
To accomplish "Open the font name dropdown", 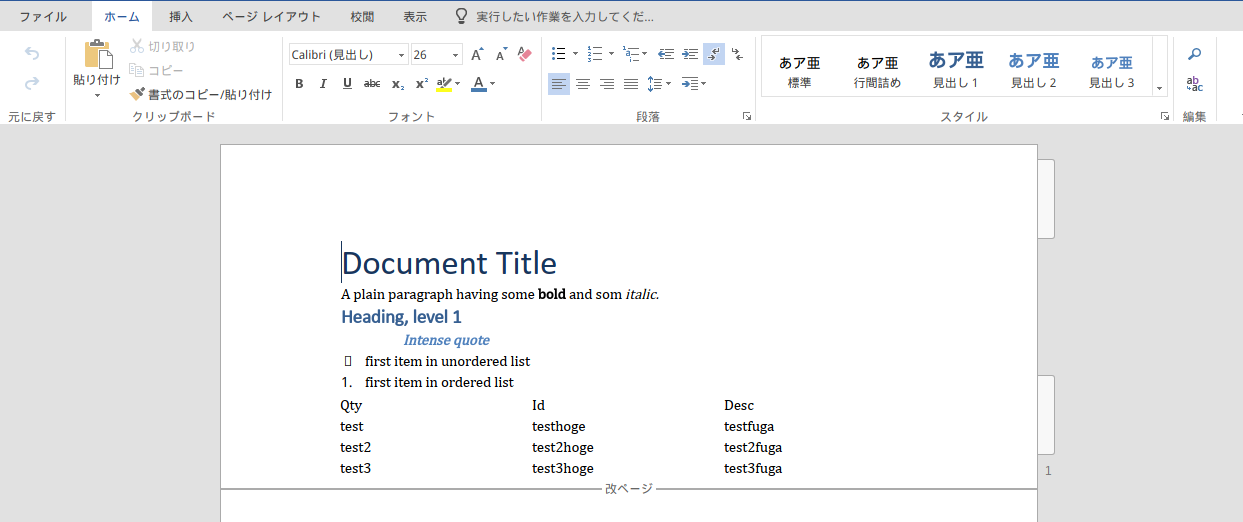I will 401,55.
